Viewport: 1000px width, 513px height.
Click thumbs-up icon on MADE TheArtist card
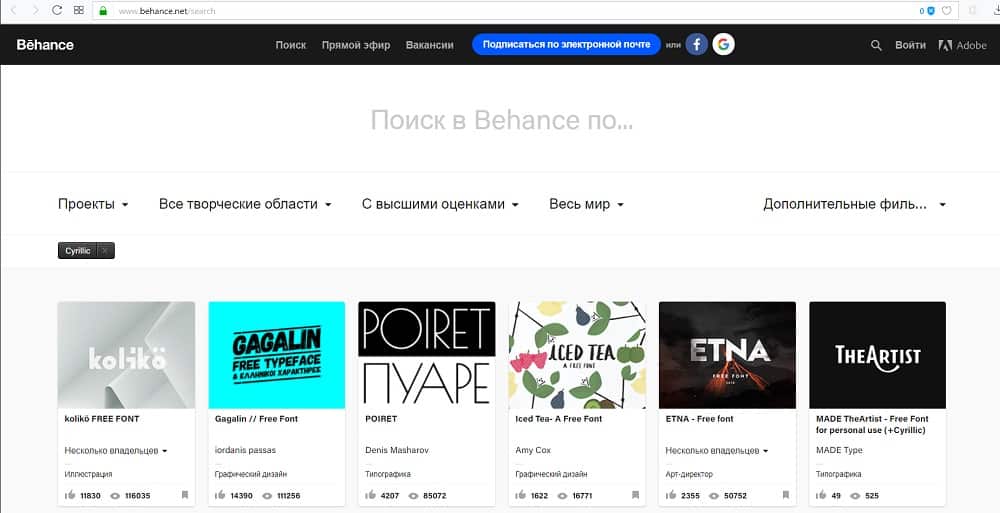pos(821,494)
